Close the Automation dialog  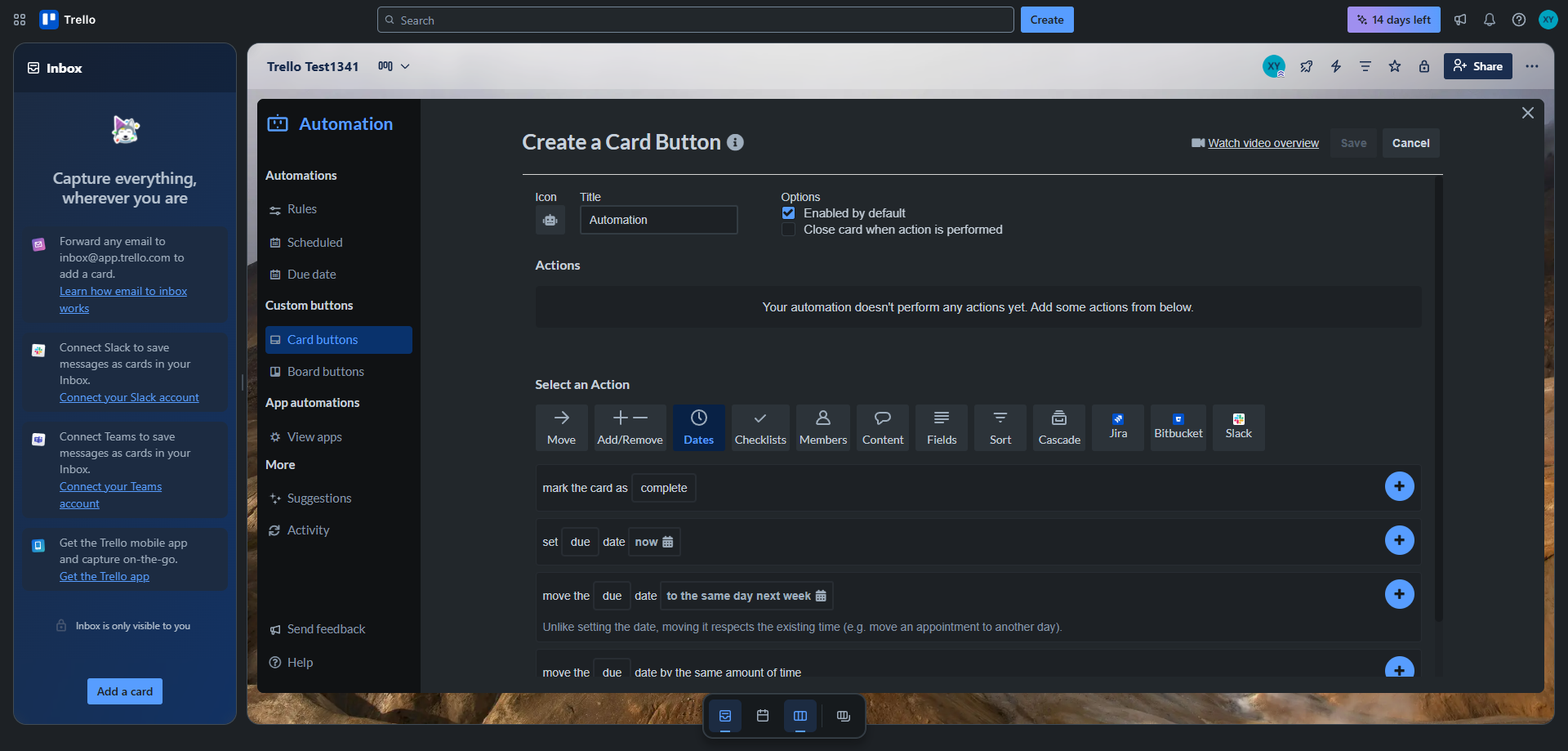tap(1528, 113)
